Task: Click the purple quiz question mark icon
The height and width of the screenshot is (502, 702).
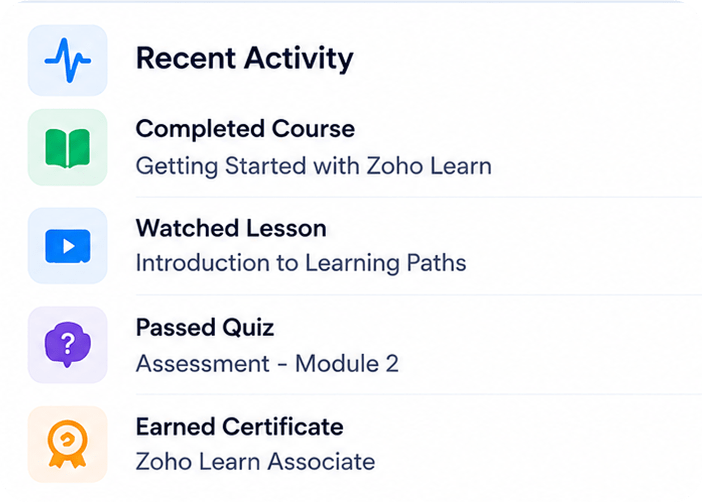Action: click(68, 344)
